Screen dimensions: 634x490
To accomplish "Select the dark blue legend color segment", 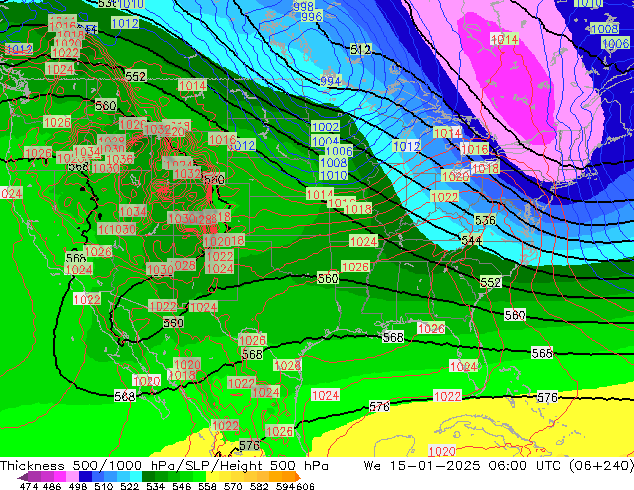I will tap(85, 477).
